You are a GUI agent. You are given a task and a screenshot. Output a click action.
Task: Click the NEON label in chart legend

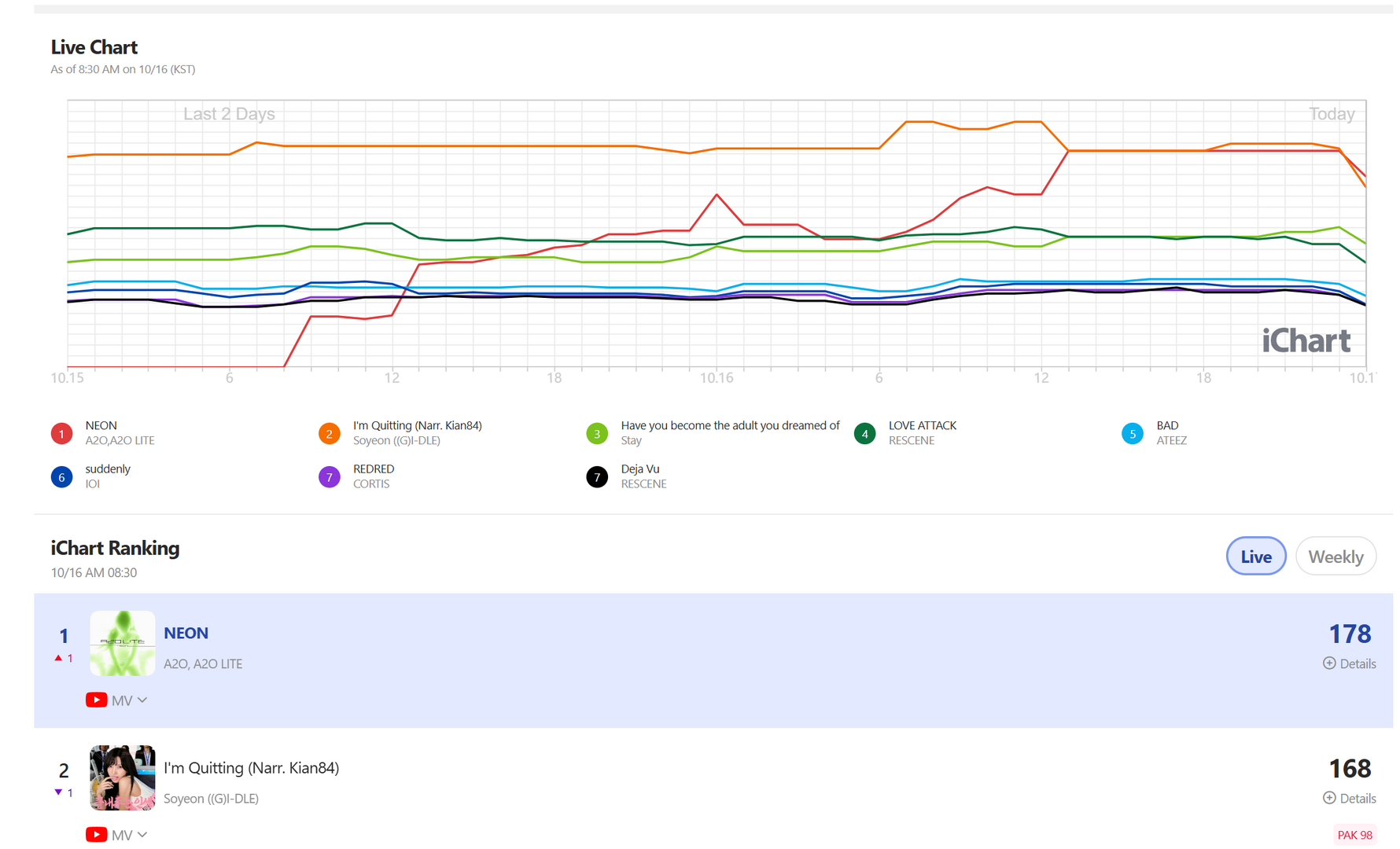coord(101,425)
